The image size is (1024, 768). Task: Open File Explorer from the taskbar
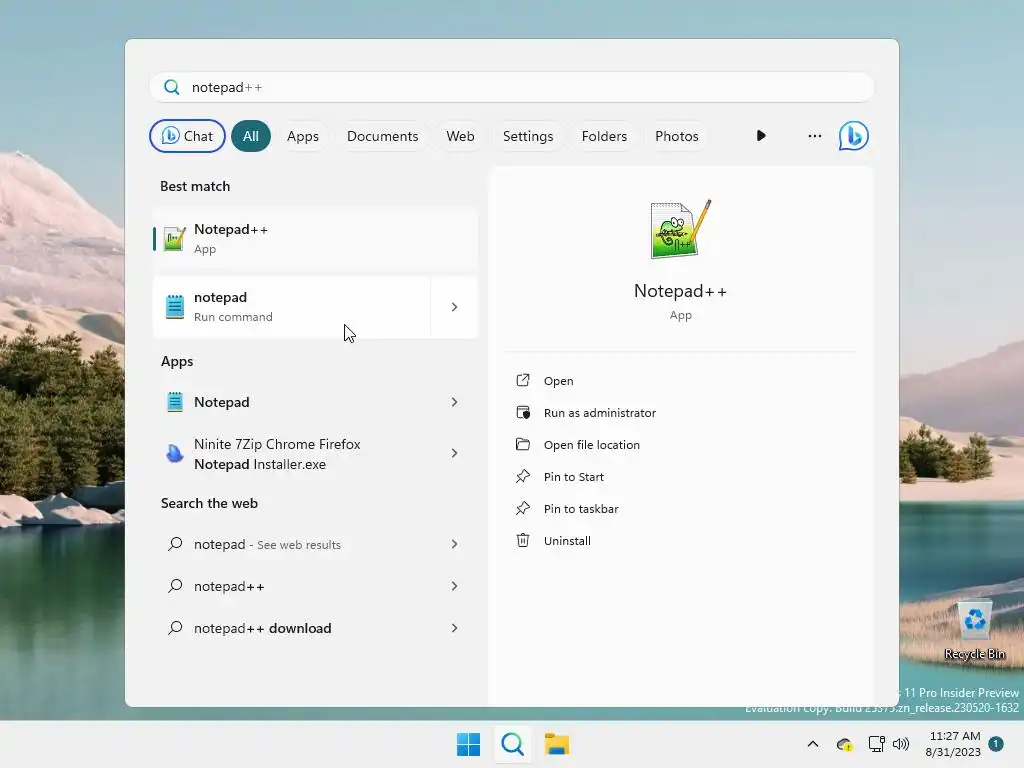tap(557, 744)
